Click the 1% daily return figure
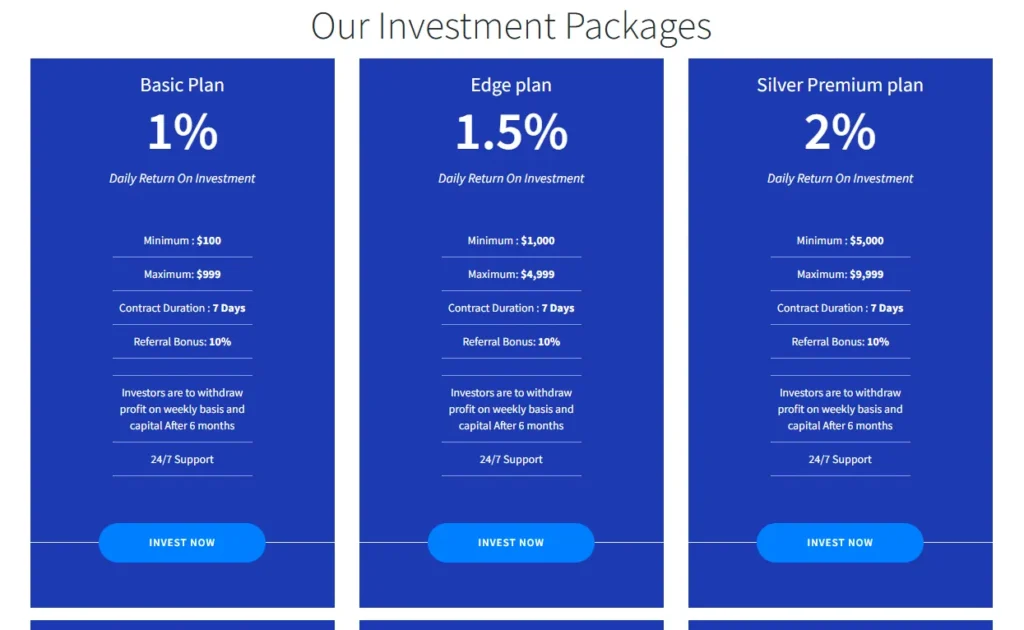 [182, 132]
